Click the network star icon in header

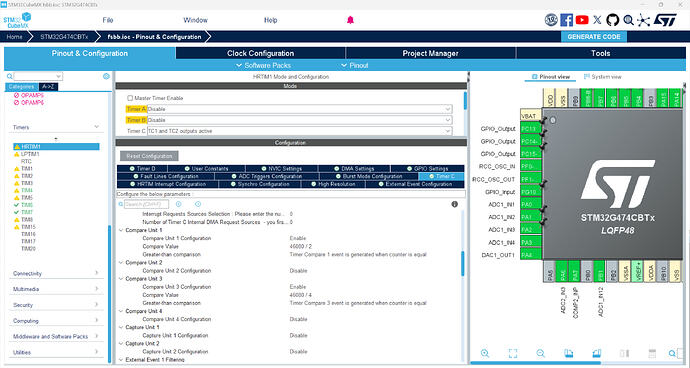[x=643, y=20]
